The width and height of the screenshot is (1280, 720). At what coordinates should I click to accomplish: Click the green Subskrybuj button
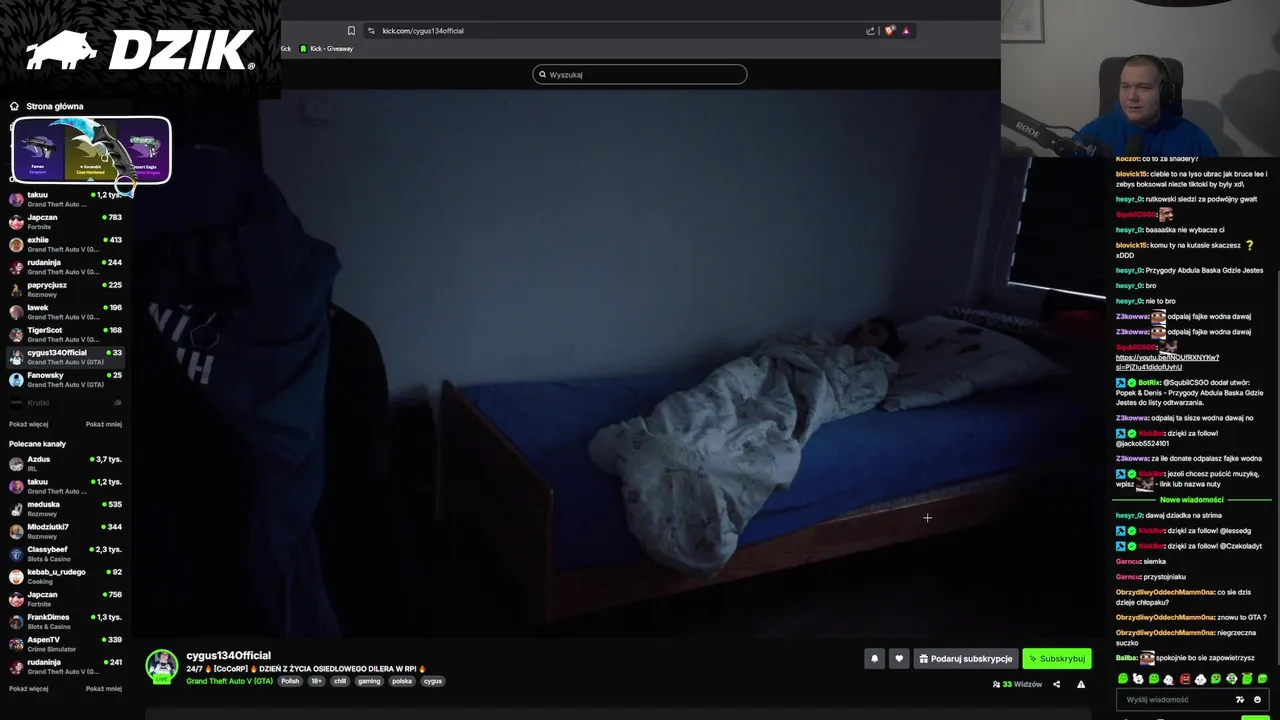tap(1056, 659)
